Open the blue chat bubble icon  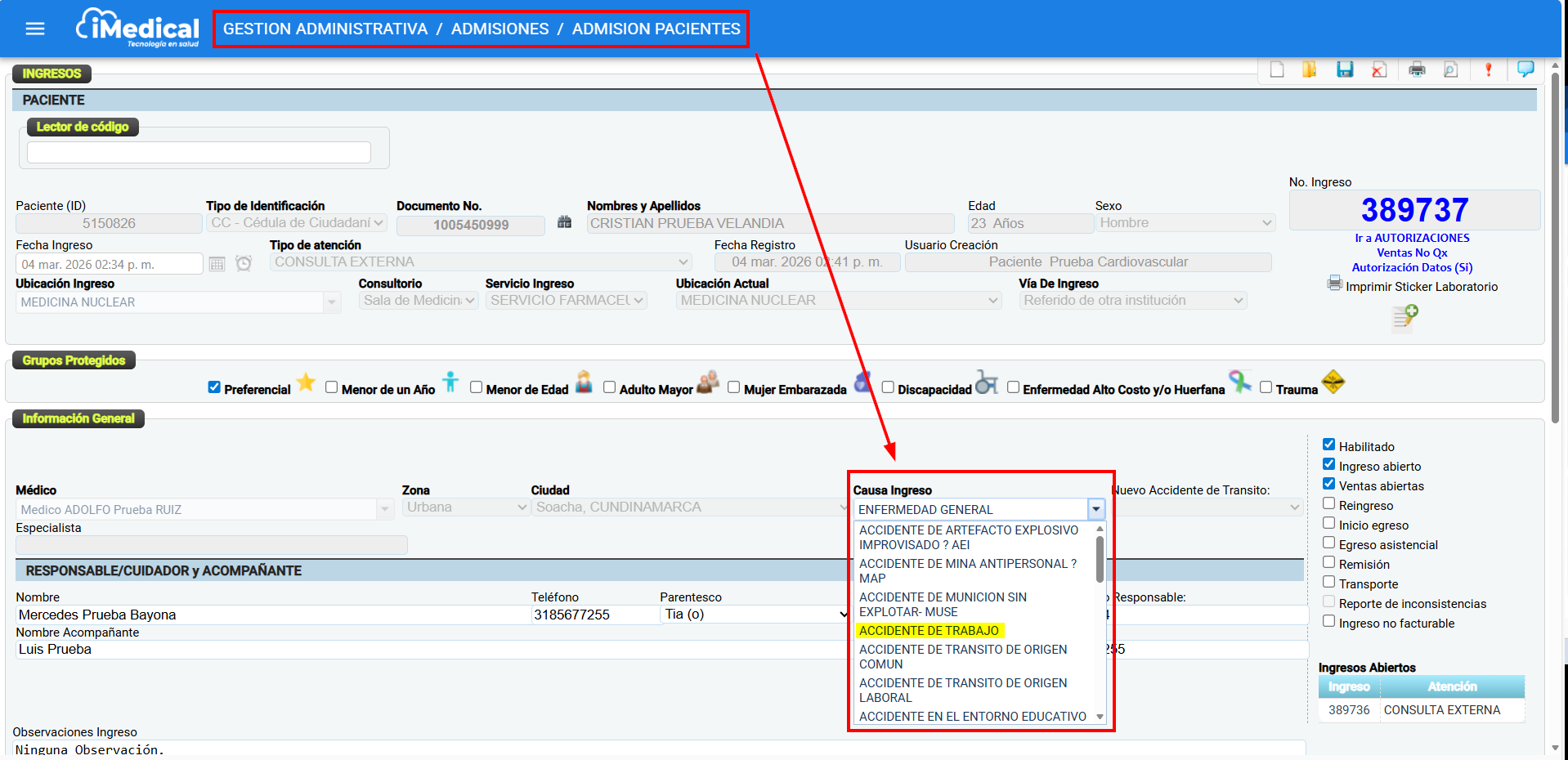[1525, 69]
